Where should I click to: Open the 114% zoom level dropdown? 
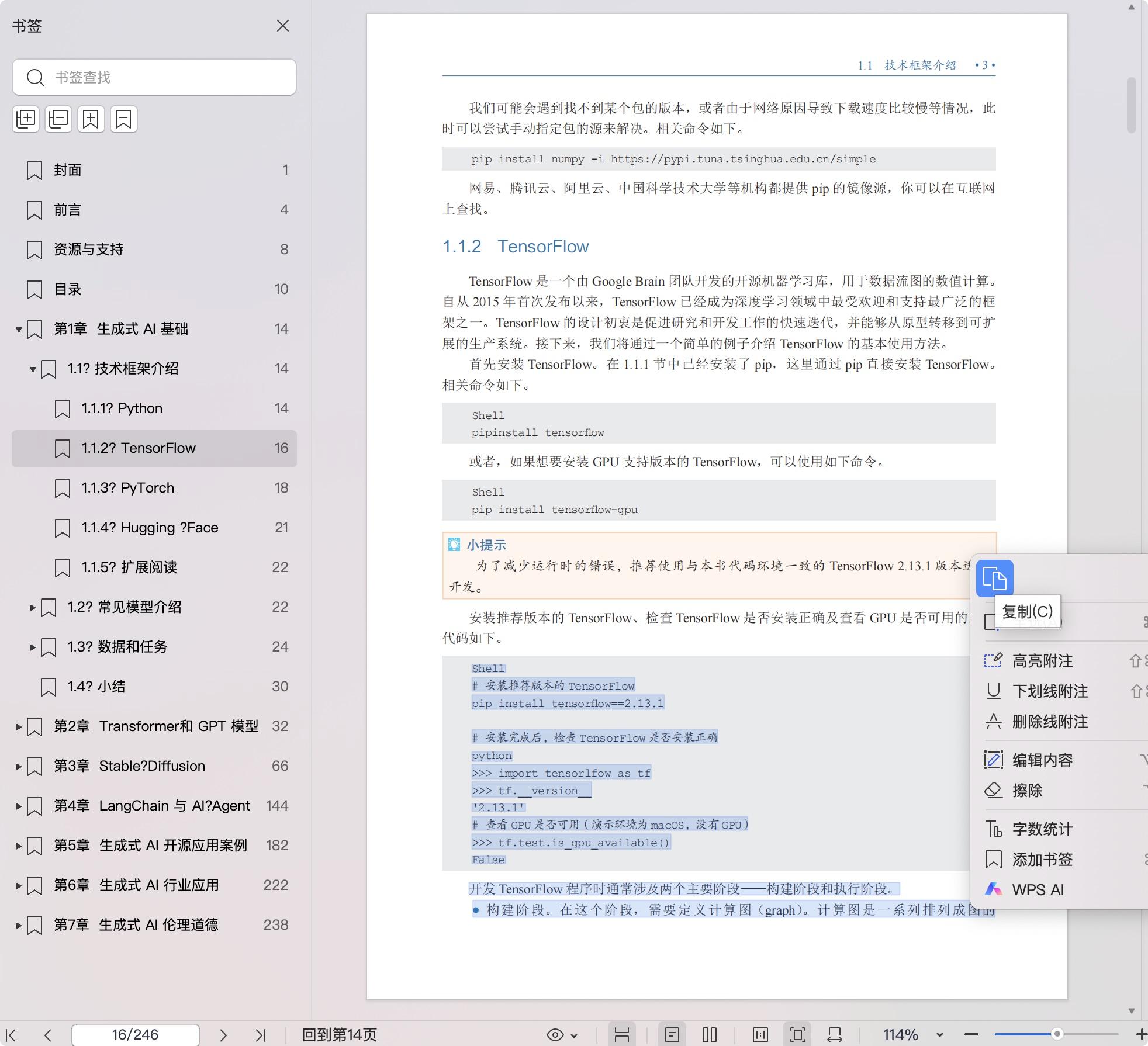click(x=940, y=1035)
